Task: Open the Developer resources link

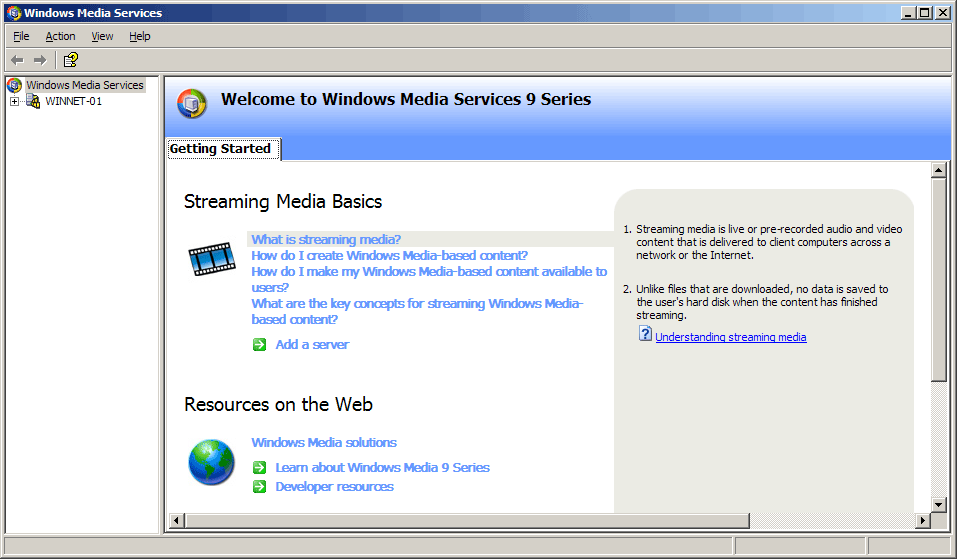Action: tap(334, 486)
